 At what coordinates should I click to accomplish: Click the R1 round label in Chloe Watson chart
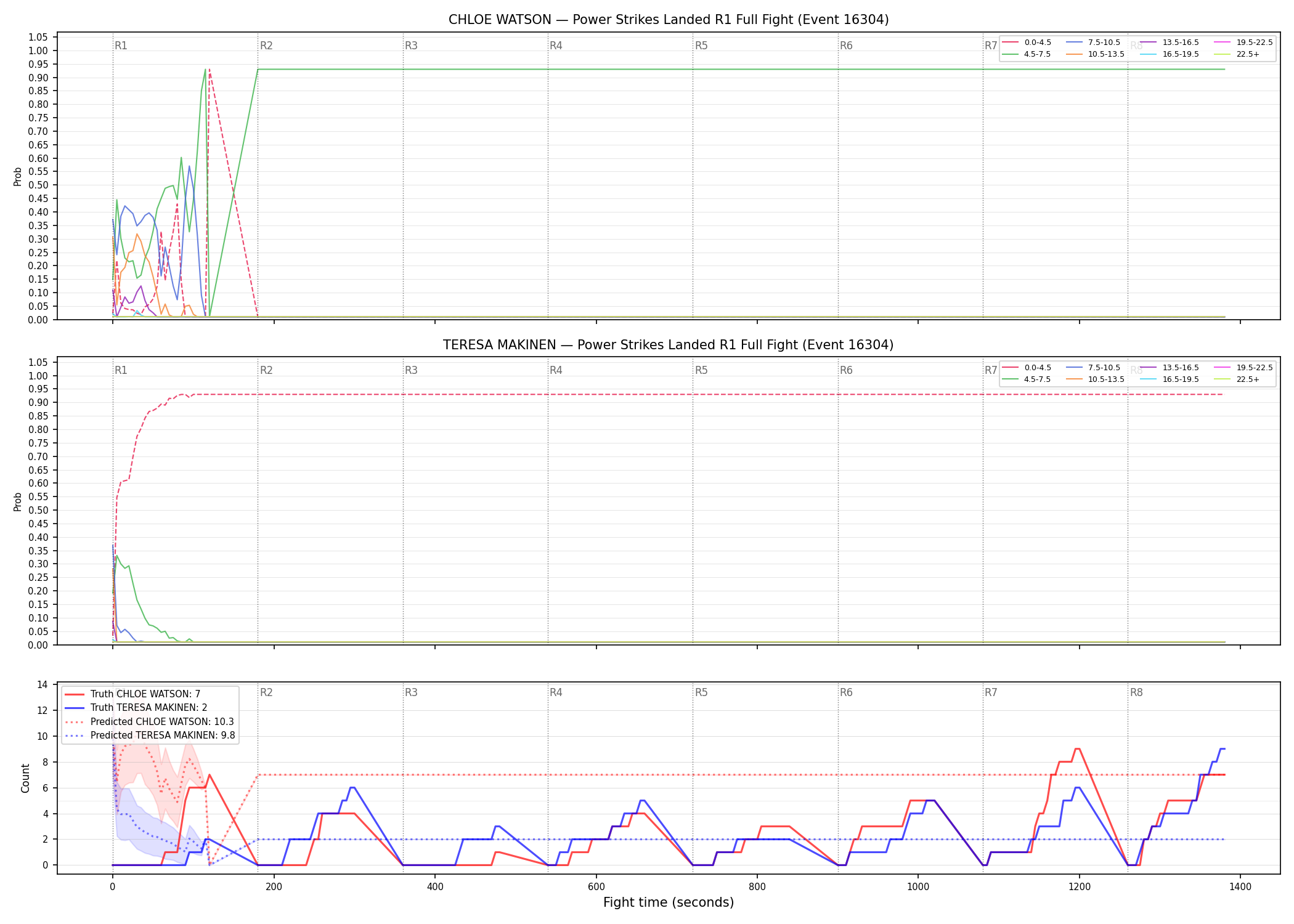121,46
